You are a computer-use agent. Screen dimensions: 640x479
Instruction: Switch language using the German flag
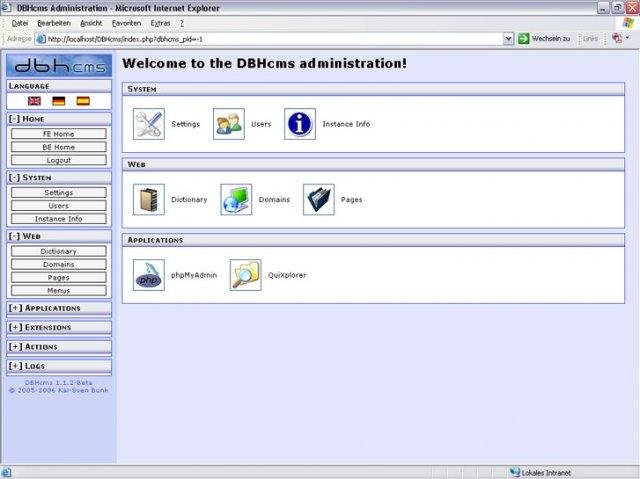click(x=59, y=101)
